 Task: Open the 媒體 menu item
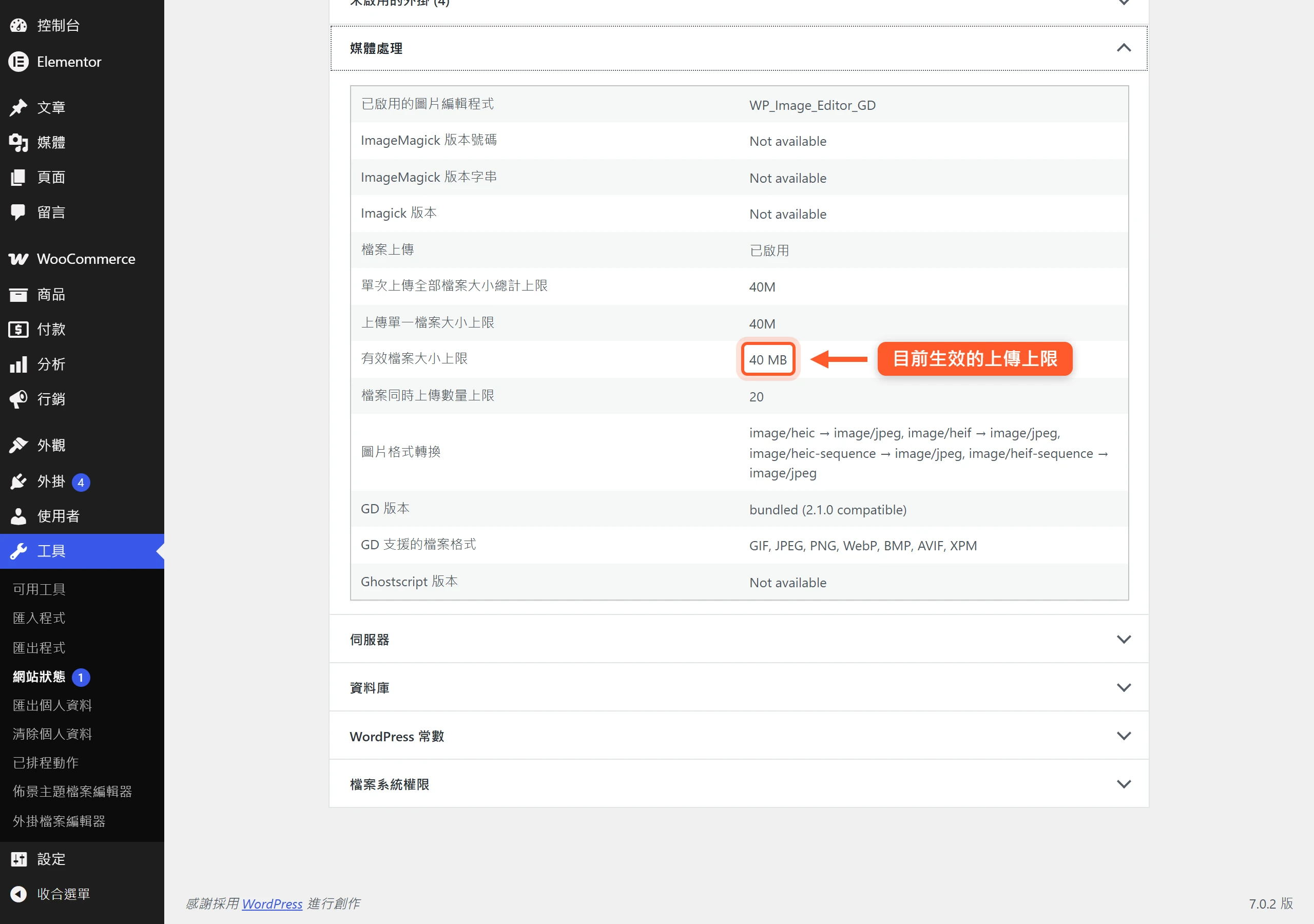82,143
